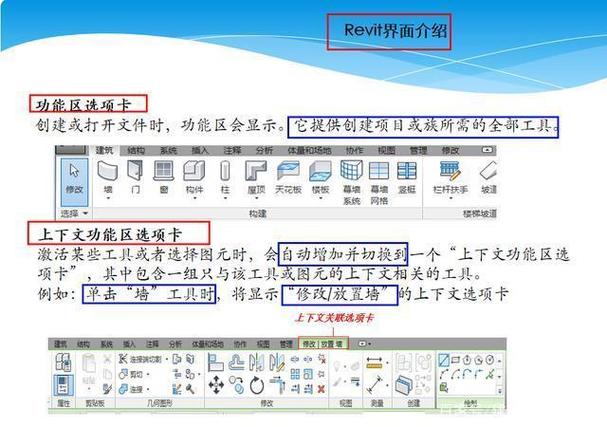This screenshot has width=607, height=427.
Task: Click the 构建 panel title in upper ribbon
Action: tap(257, 213)
